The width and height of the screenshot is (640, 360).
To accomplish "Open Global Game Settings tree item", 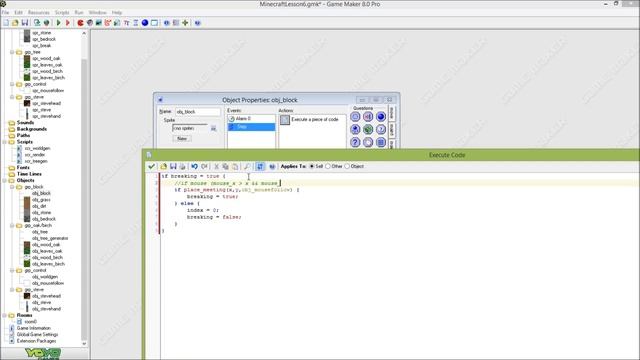I will click(x=38, y=334).
